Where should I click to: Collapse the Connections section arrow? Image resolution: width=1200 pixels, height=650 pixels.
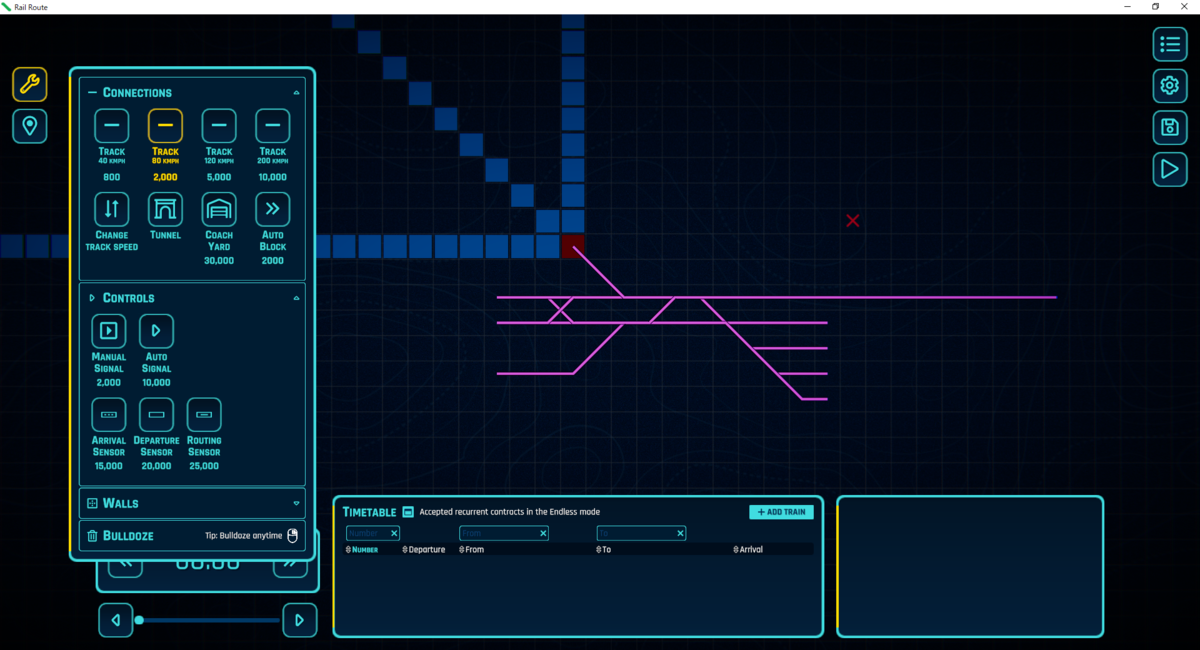click(296, 92)
